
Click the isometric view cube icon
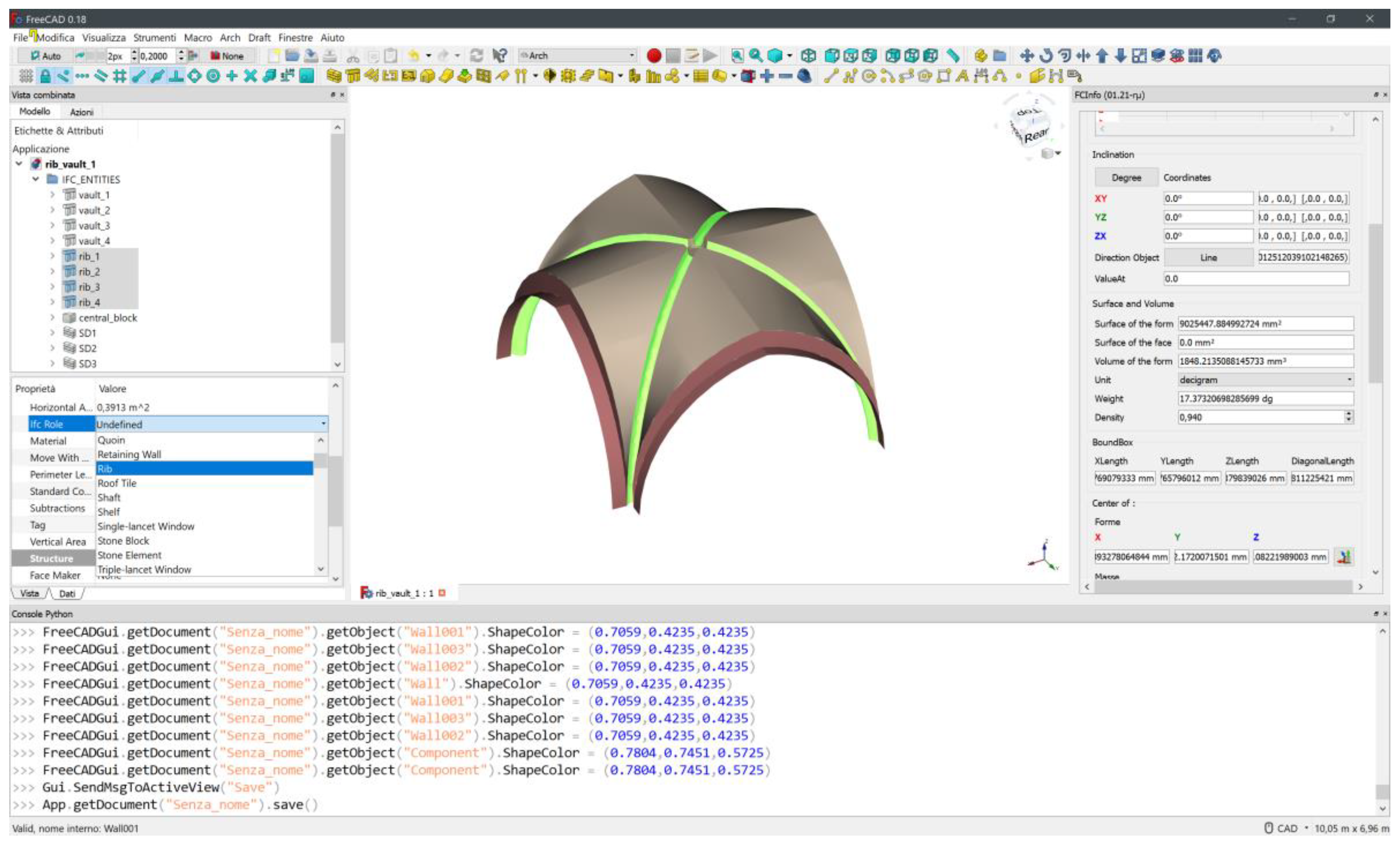[x=808, y=56]
